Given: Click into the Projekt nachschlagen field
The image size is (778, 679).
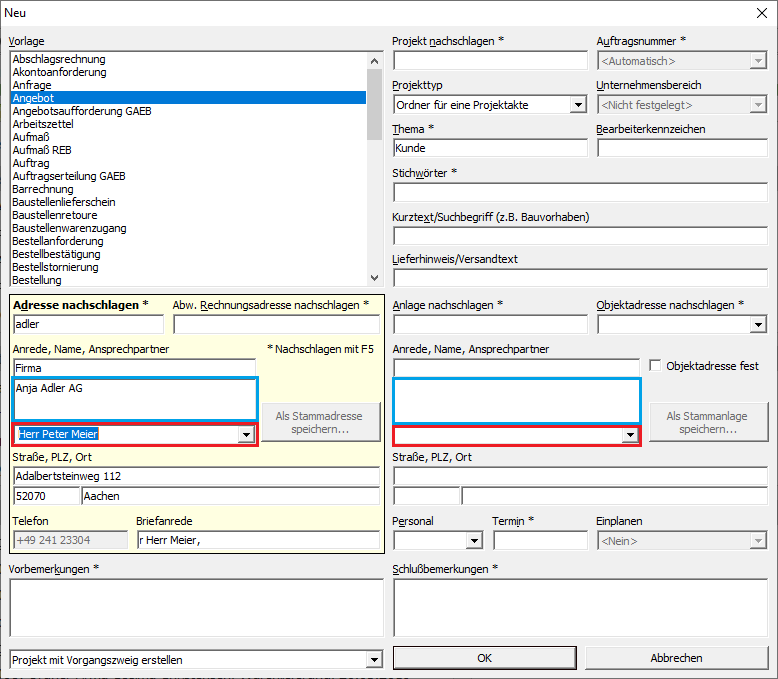Looking at the screenshot, I should click(490, 61).
